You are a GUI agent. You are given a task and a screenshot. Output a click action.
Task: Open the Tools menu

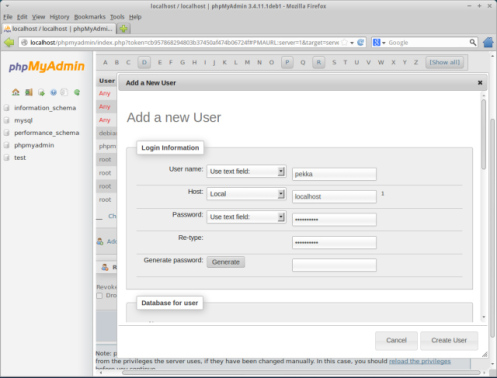(117, 17)
